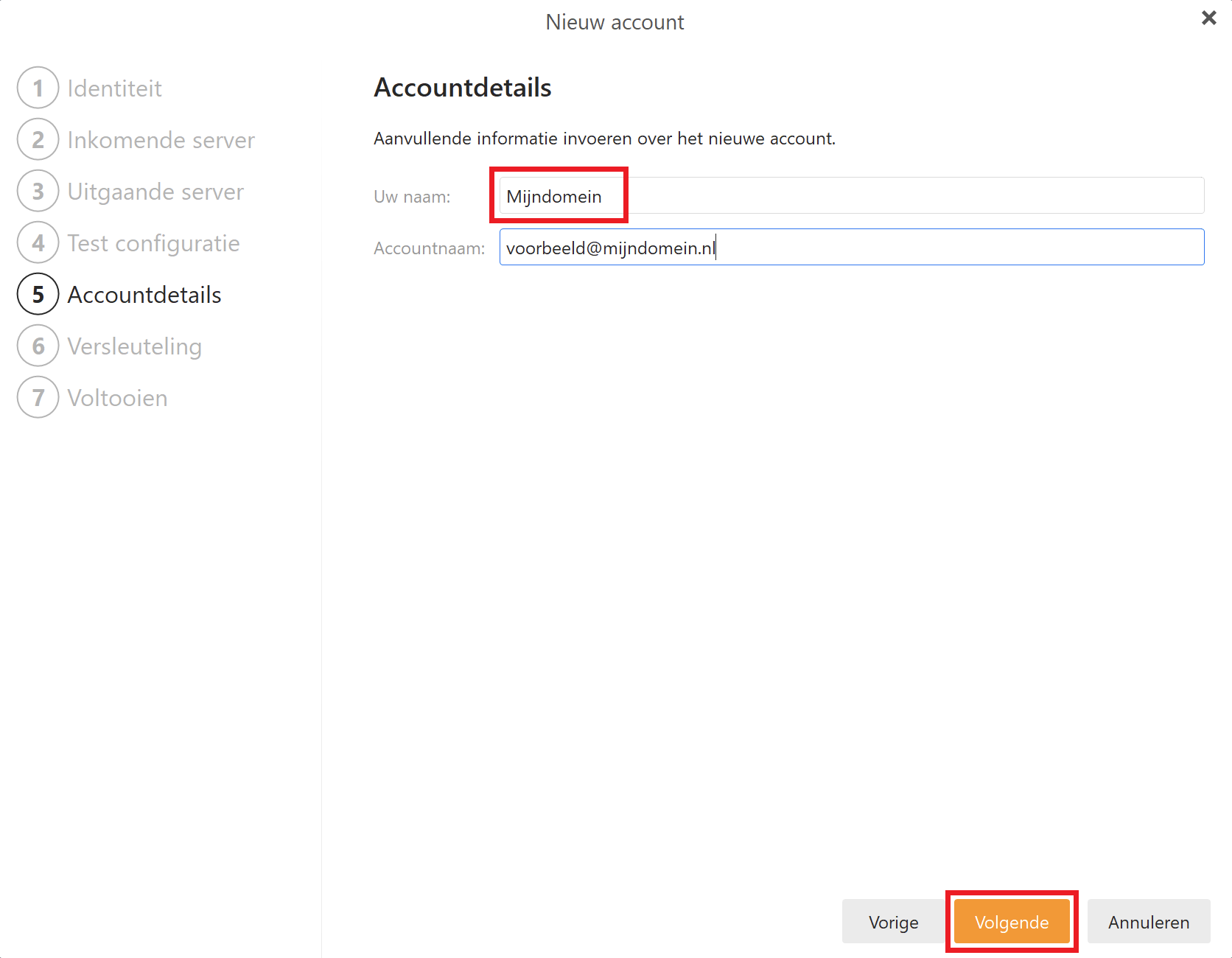The width and height of the screenshot is (1232, 958).
Task: Click the Uw naam text field
Action: pos(851,196)
